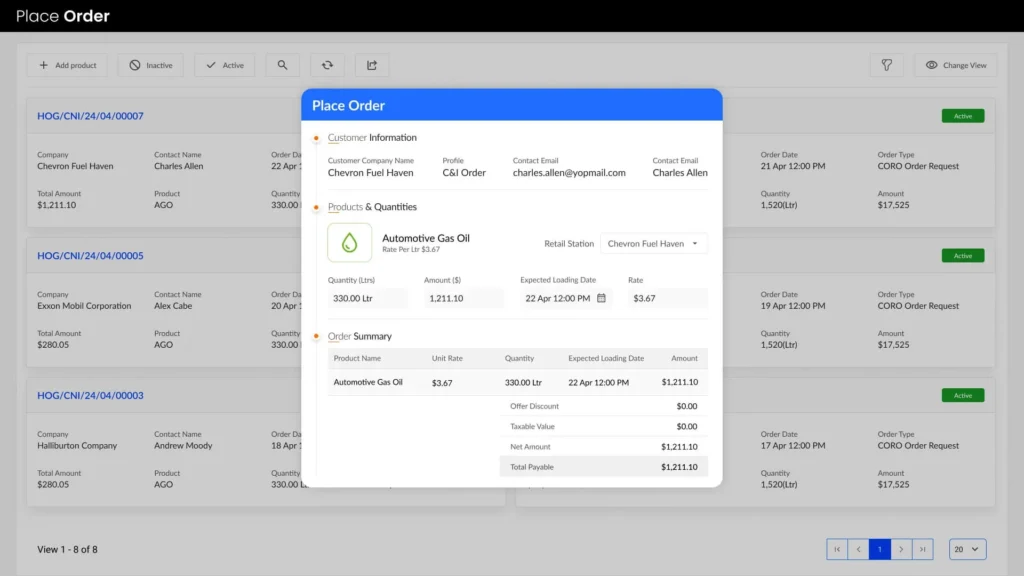Mark selection as Active

(x=224, y=65)
